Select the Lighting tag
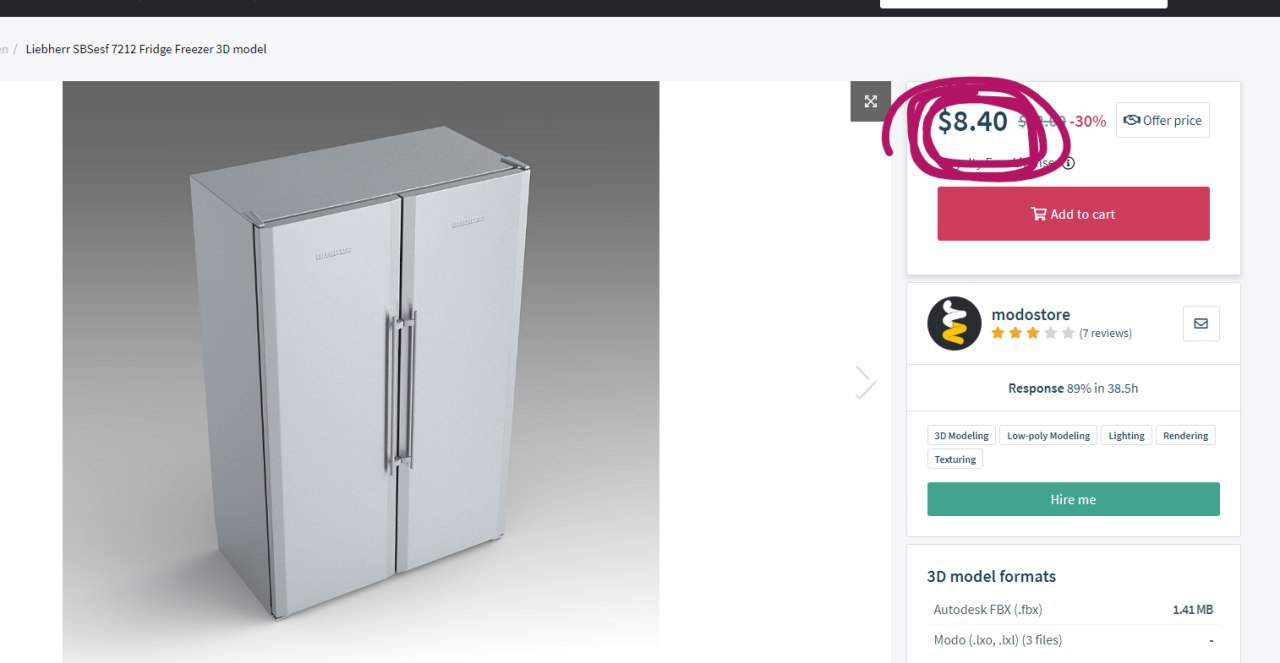This screenshot has height=663, width=1280. tap(1126, 435)
